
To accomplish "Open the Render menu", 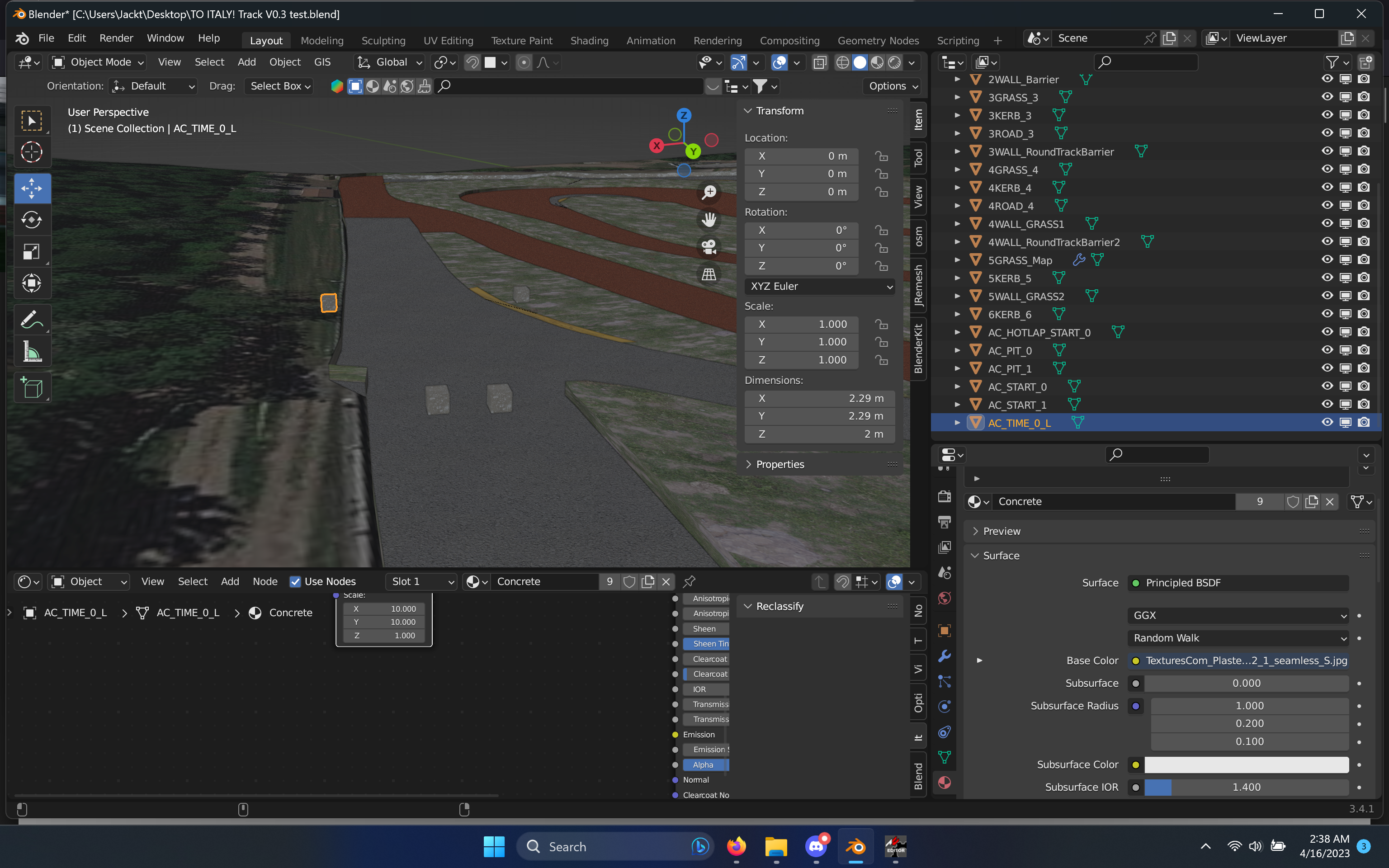I will [x=116, y=38].
